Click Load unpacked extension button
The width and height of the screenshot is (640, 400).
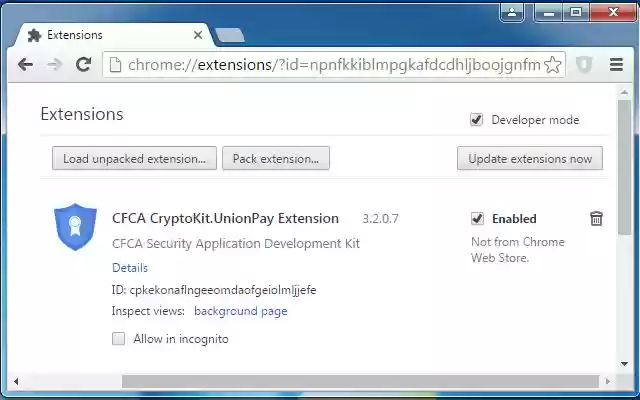point(134,158)
